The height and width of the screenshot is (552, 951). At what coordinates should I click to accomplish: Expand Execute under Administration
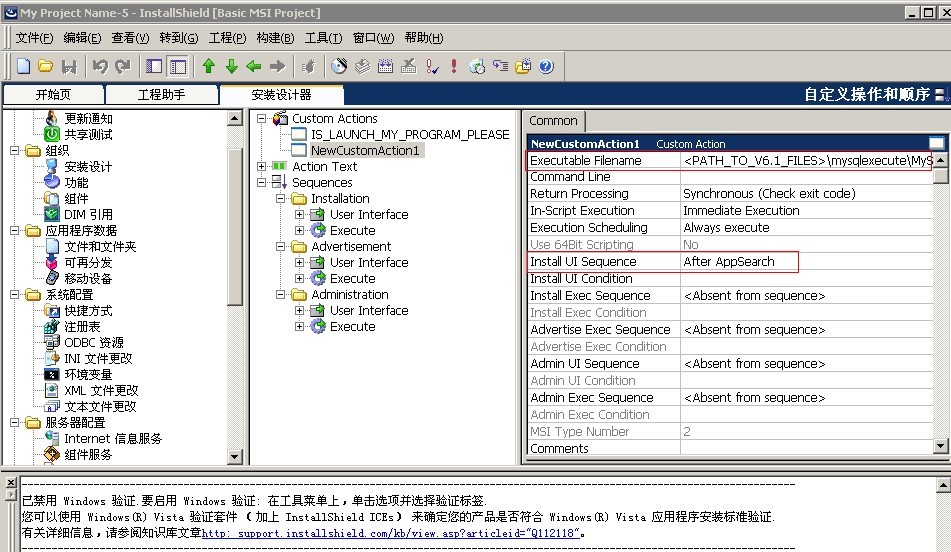(300, 326)
